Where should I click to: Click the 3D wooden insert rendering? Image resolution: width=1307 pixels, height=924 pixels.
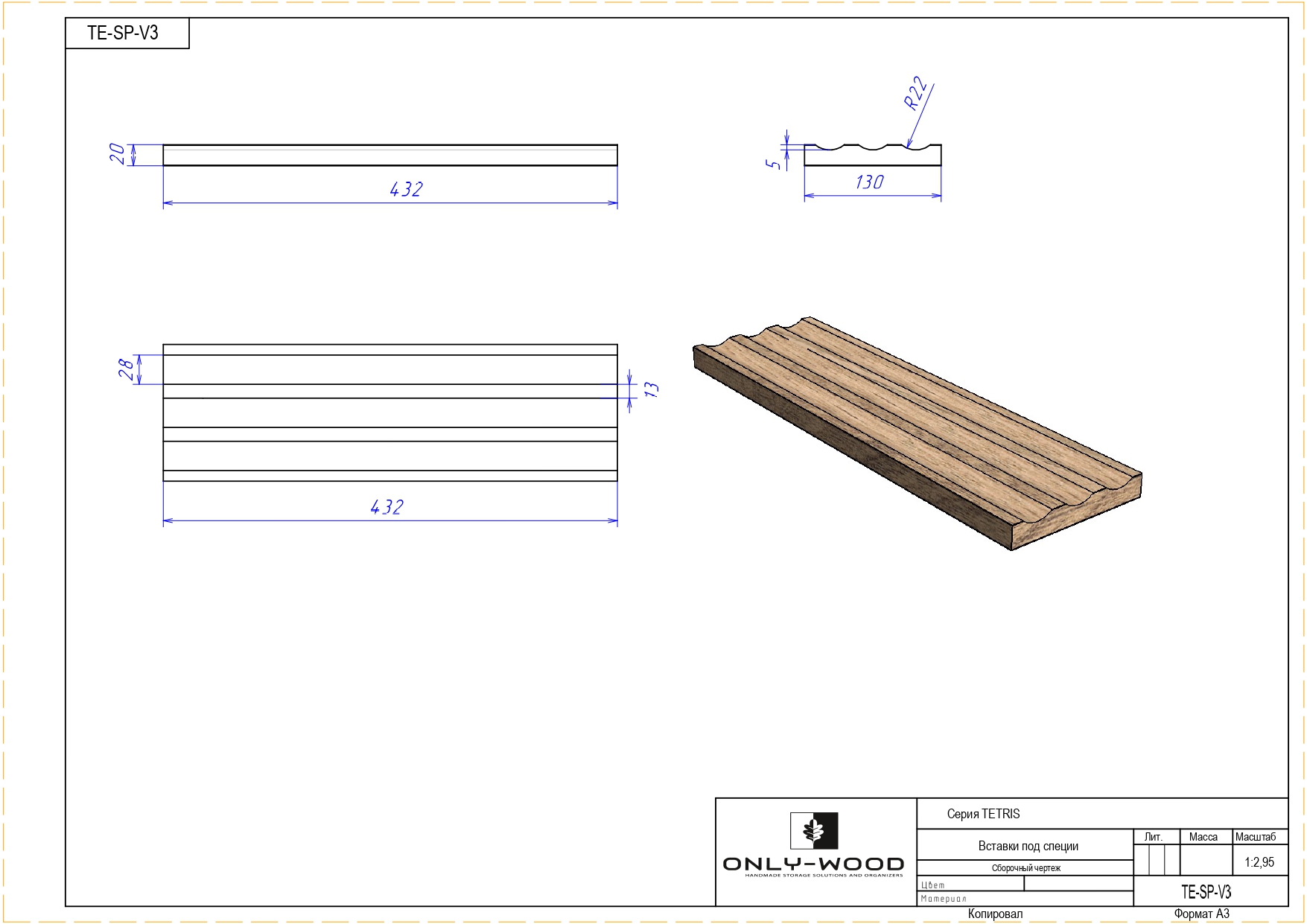click(916, 432)
